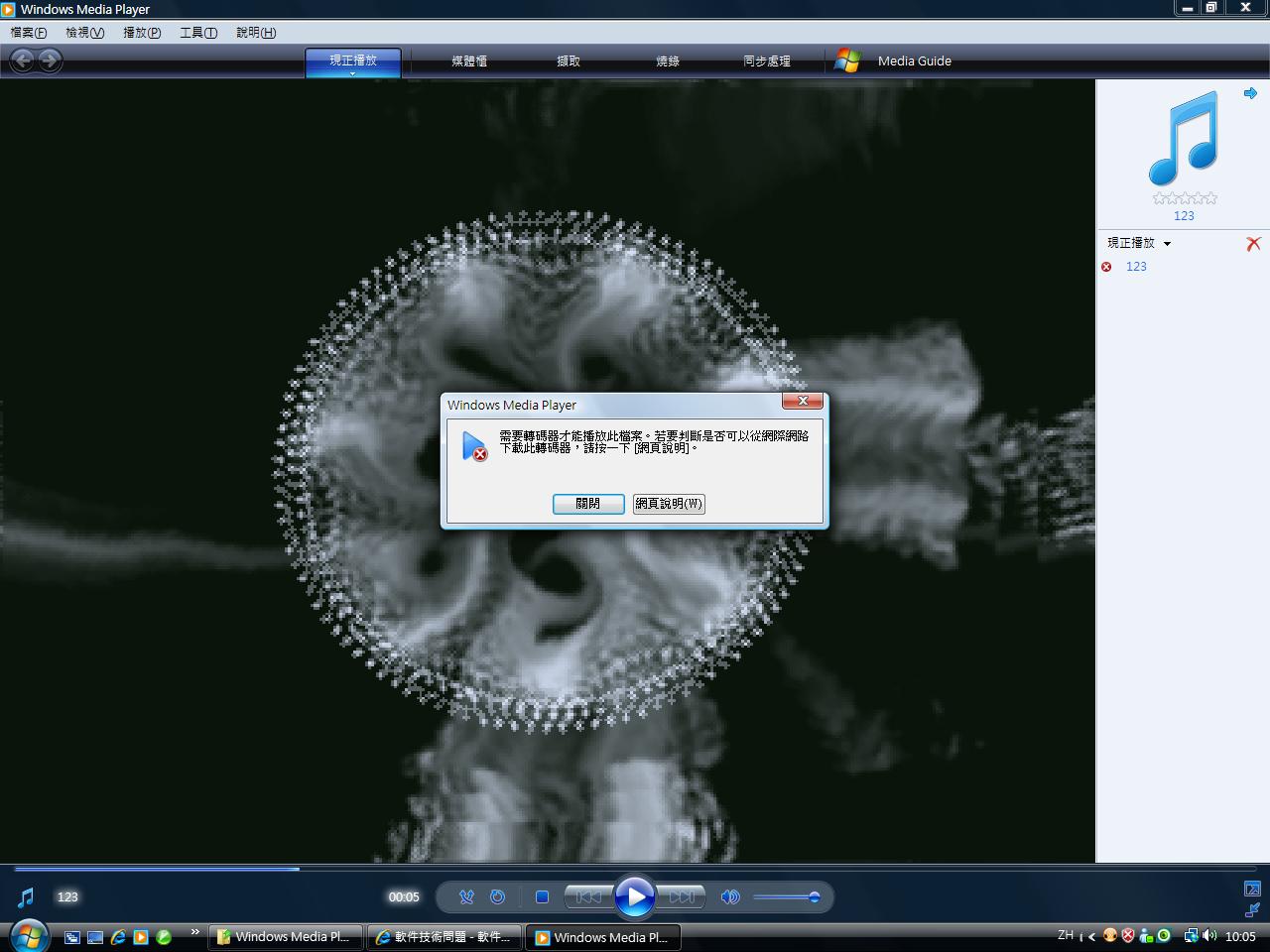This screenshot has height=952, width=1270.
Task: Click the Stop playback button
Action: click(x=542, y=897)
